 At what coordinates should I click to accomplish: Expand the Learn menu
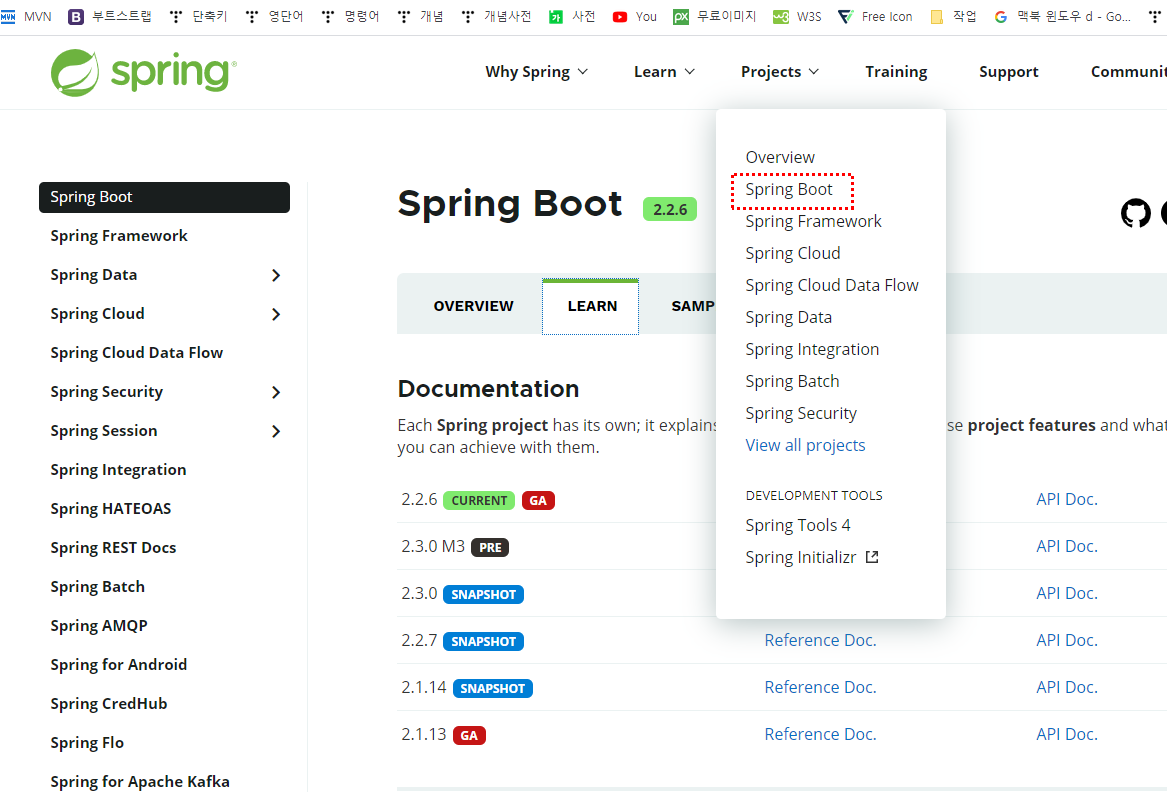click(x=665, y=72)
